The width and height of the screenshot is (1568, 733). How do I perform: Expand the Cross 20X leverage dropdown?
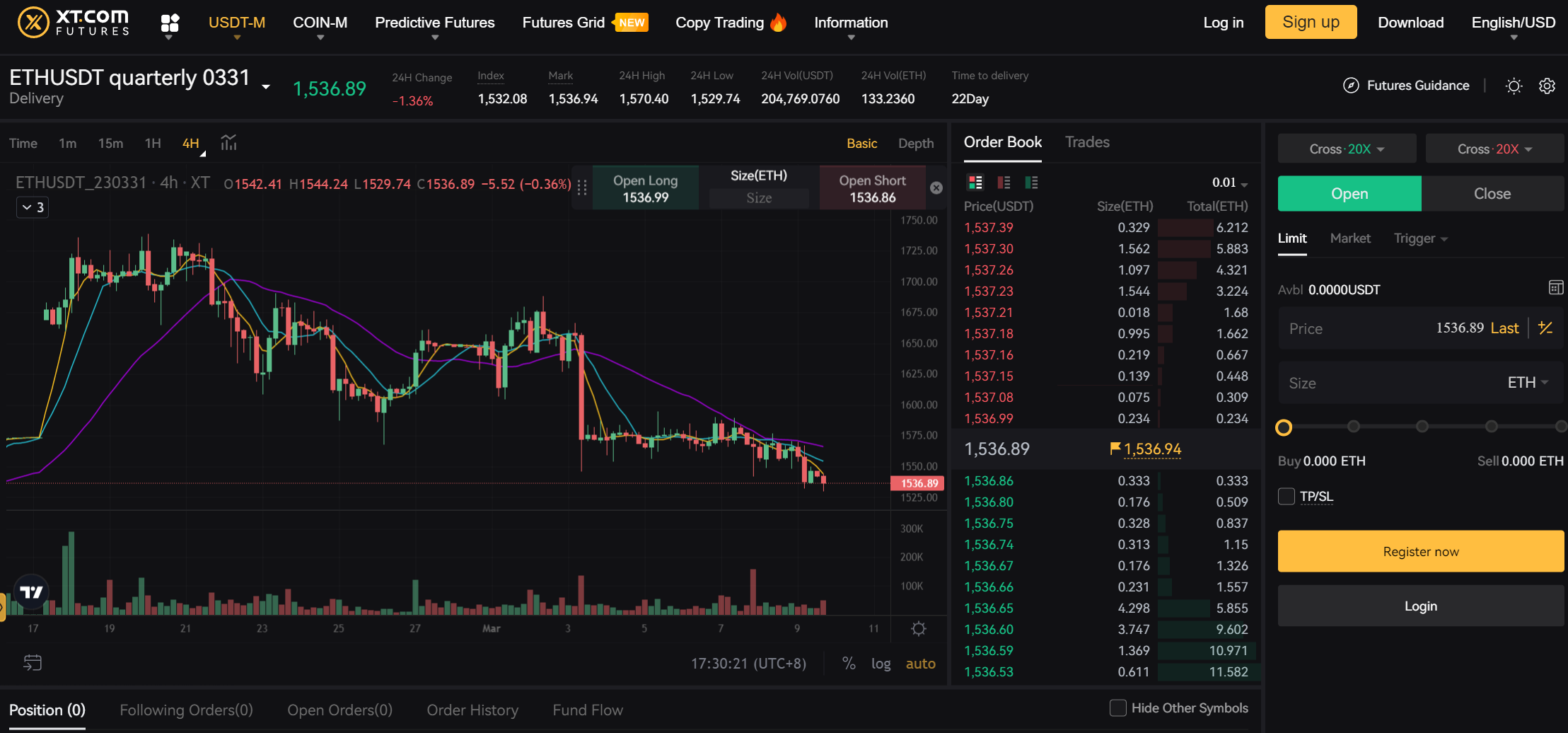click(x=1347, y=148)
